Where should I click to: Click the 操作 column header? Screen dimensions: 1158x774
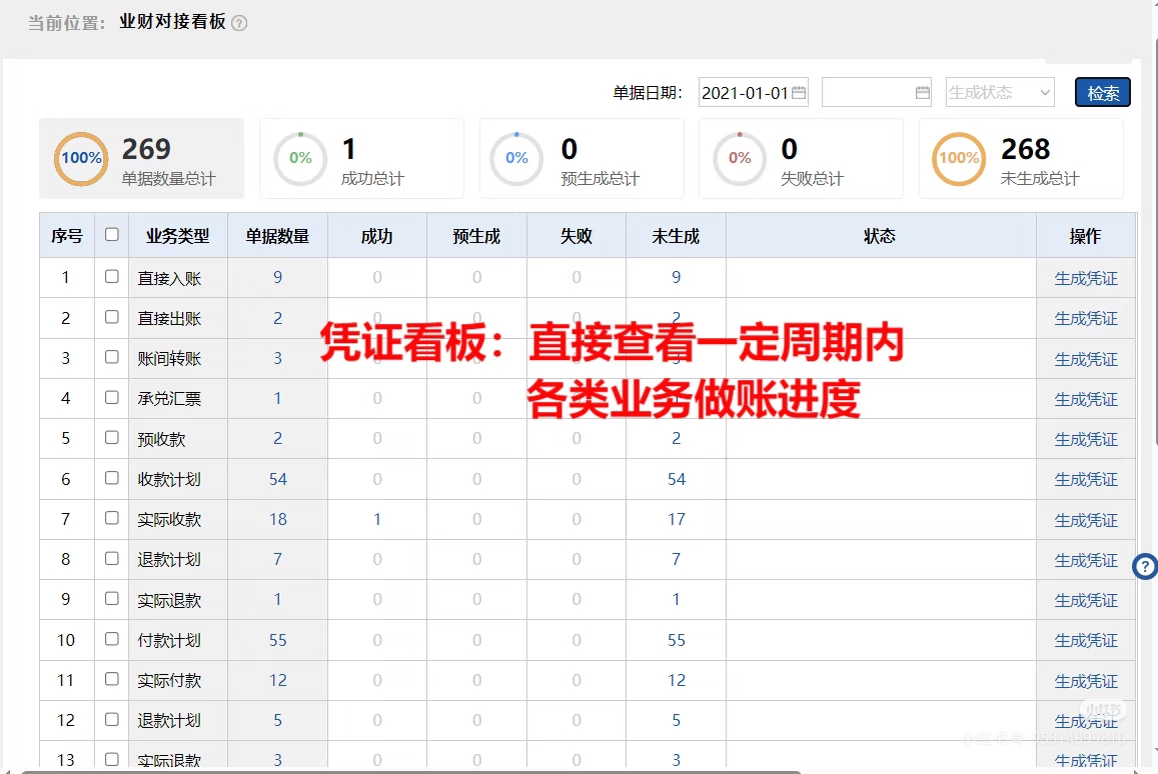(1086, 236)
